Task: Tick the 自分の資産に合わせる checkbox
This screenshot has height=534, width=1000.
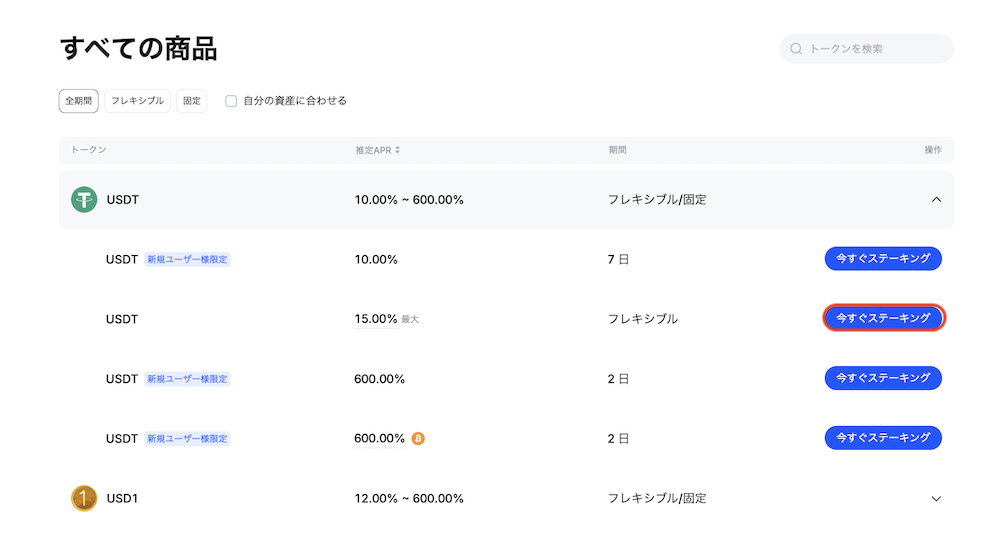Action: [x=231, y=101]
